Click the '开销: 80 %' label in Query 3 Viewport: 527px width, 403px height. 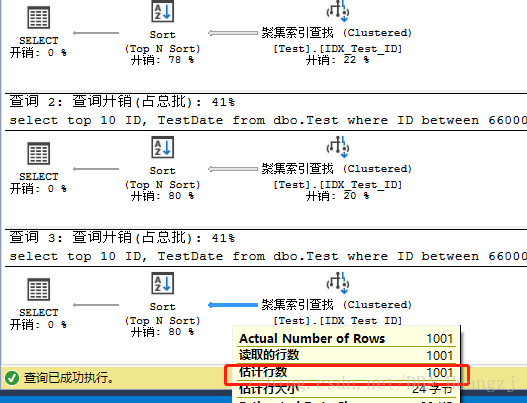pos(163,332)
